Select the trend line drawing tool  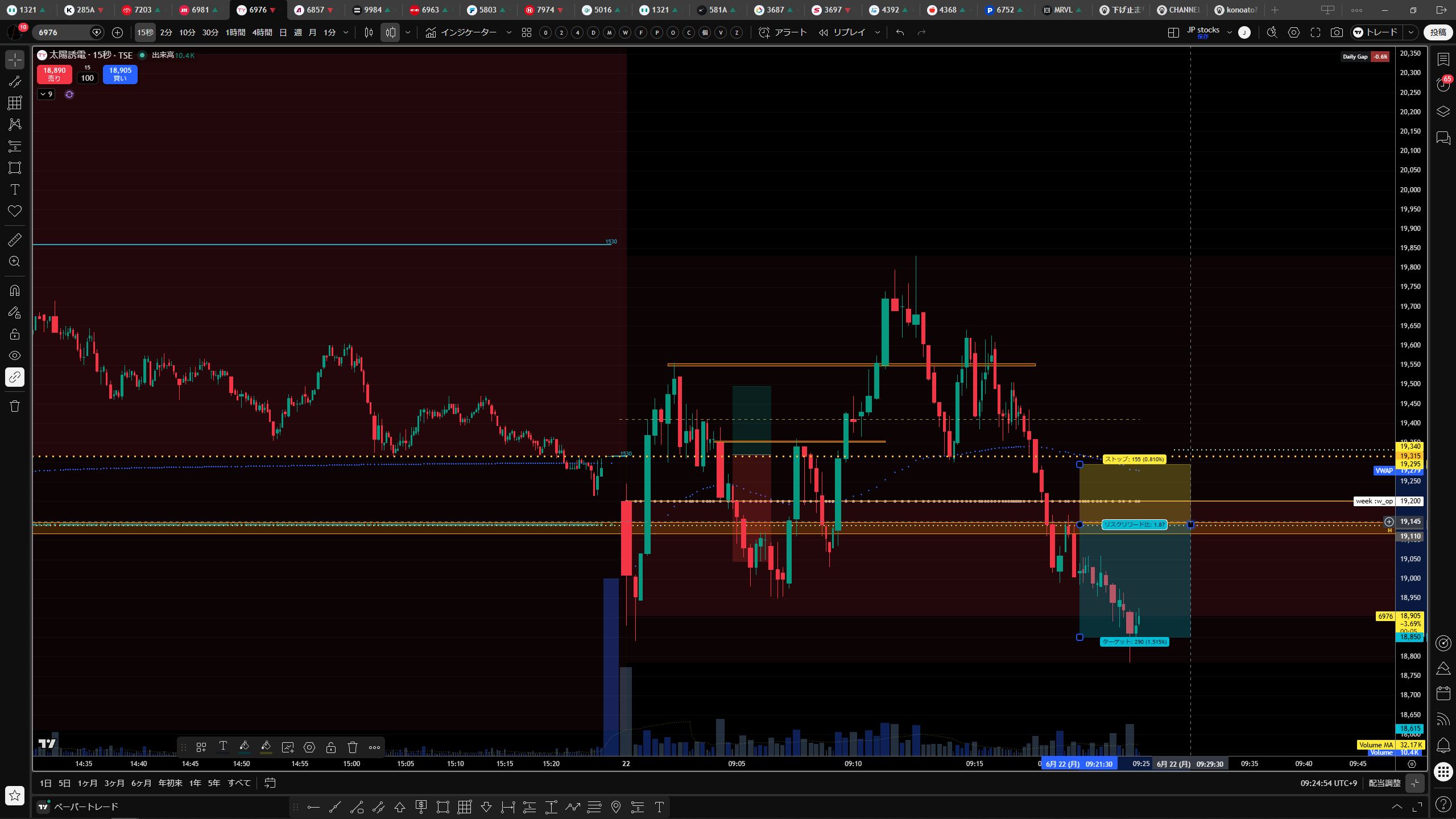pyautogui.click(x=15, y=81)
